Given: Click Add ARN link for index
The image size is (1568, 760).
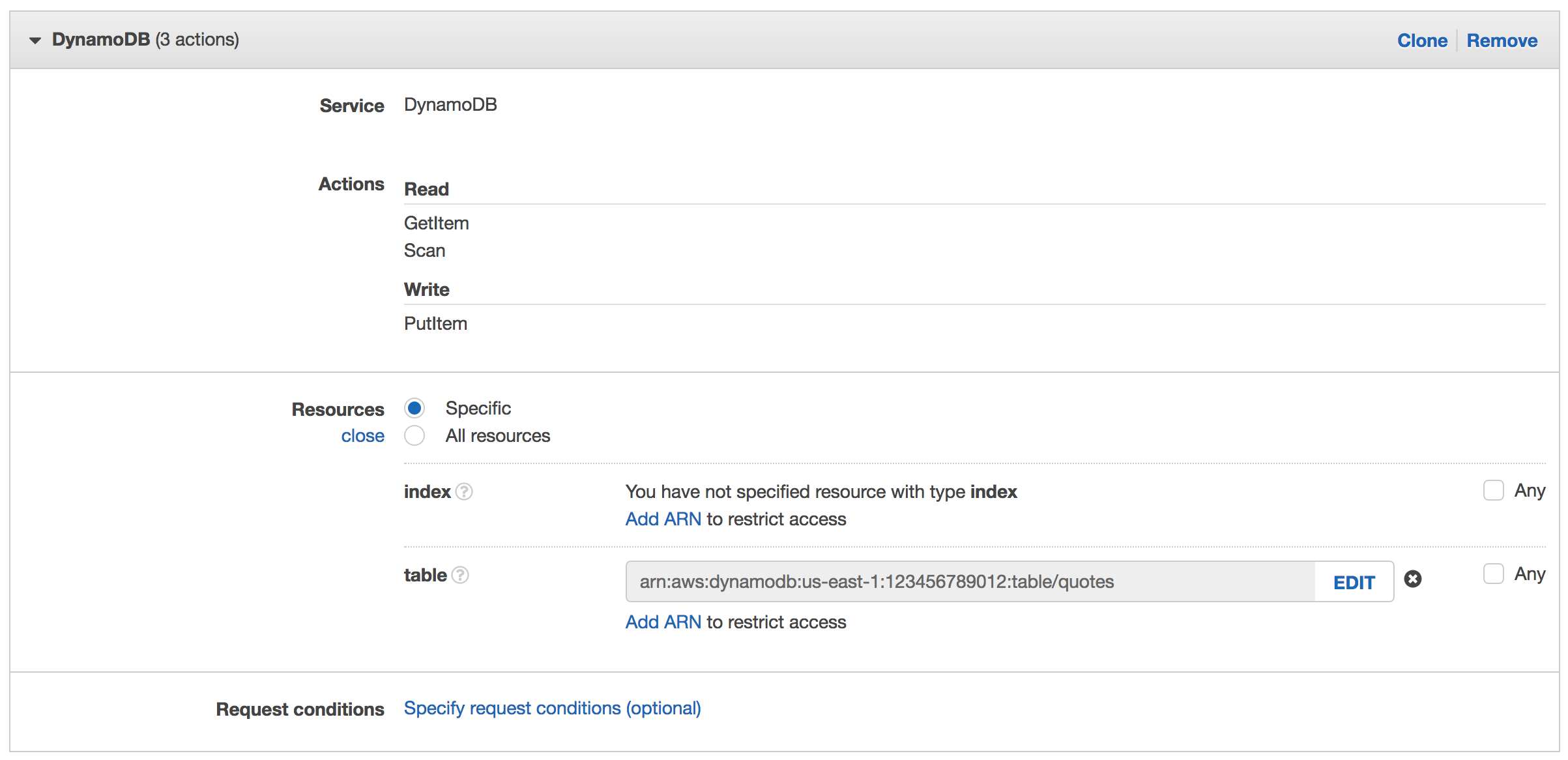Looking at the screenshot, I should 663,519.
